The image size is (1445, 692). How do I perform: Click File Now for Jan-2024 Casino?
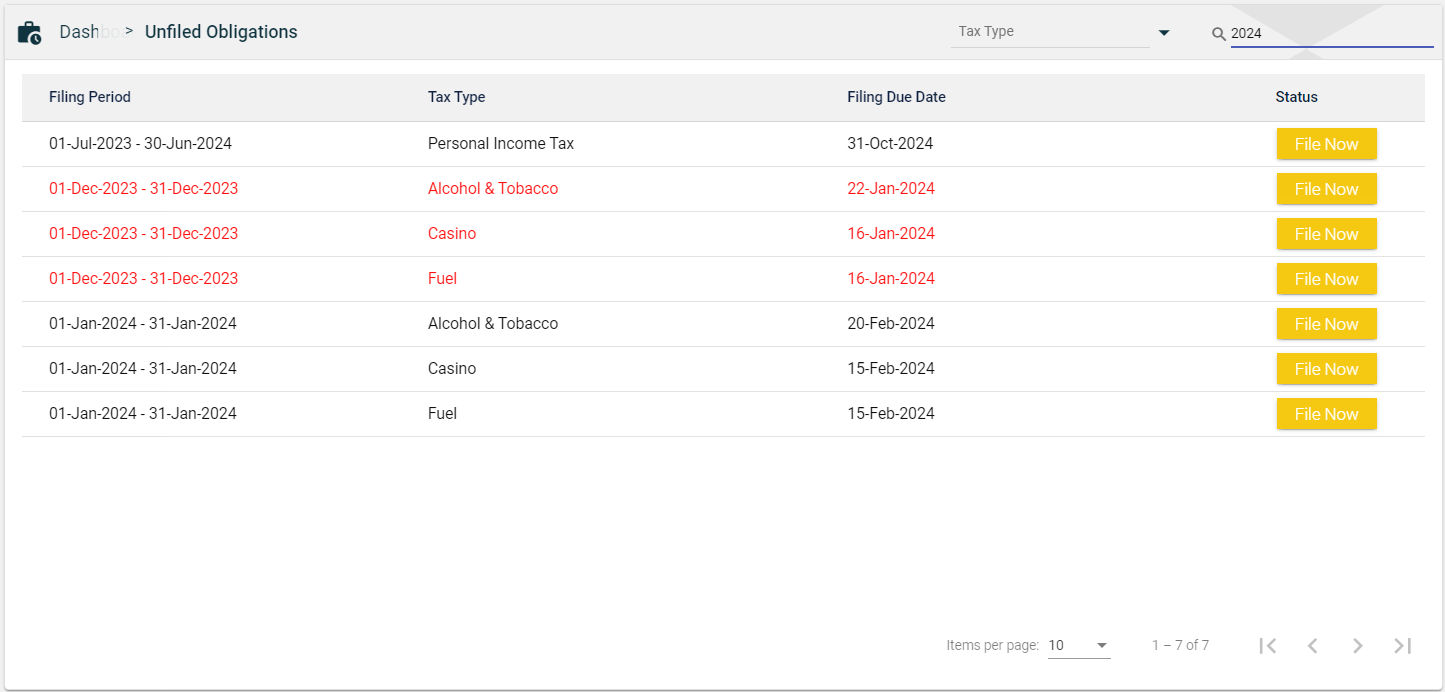click(1326, 369)
